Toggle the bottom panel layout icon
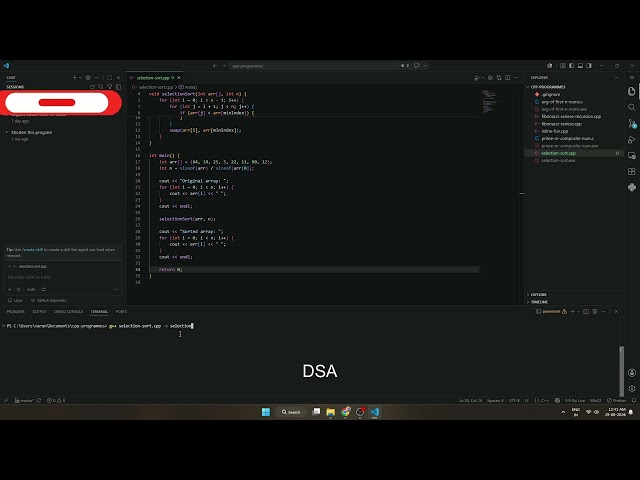Viewport: 640px width, 480px height. coord(580,66)
